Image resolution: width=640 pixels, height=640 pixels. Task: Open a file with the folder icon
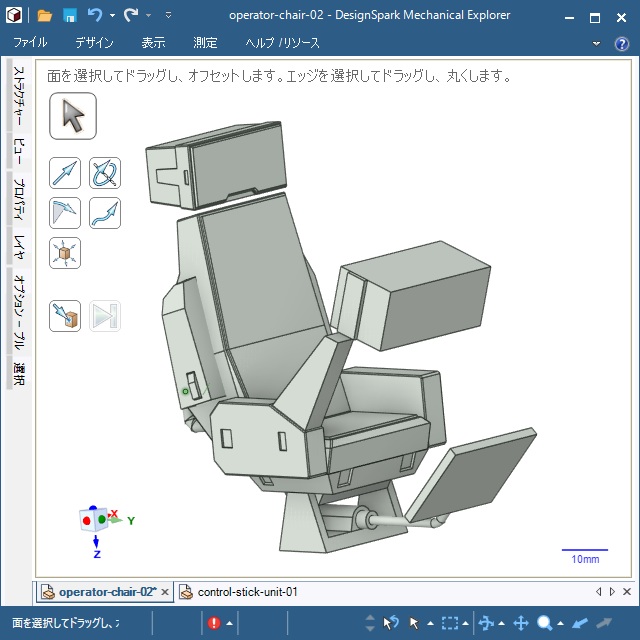[44, 16]
